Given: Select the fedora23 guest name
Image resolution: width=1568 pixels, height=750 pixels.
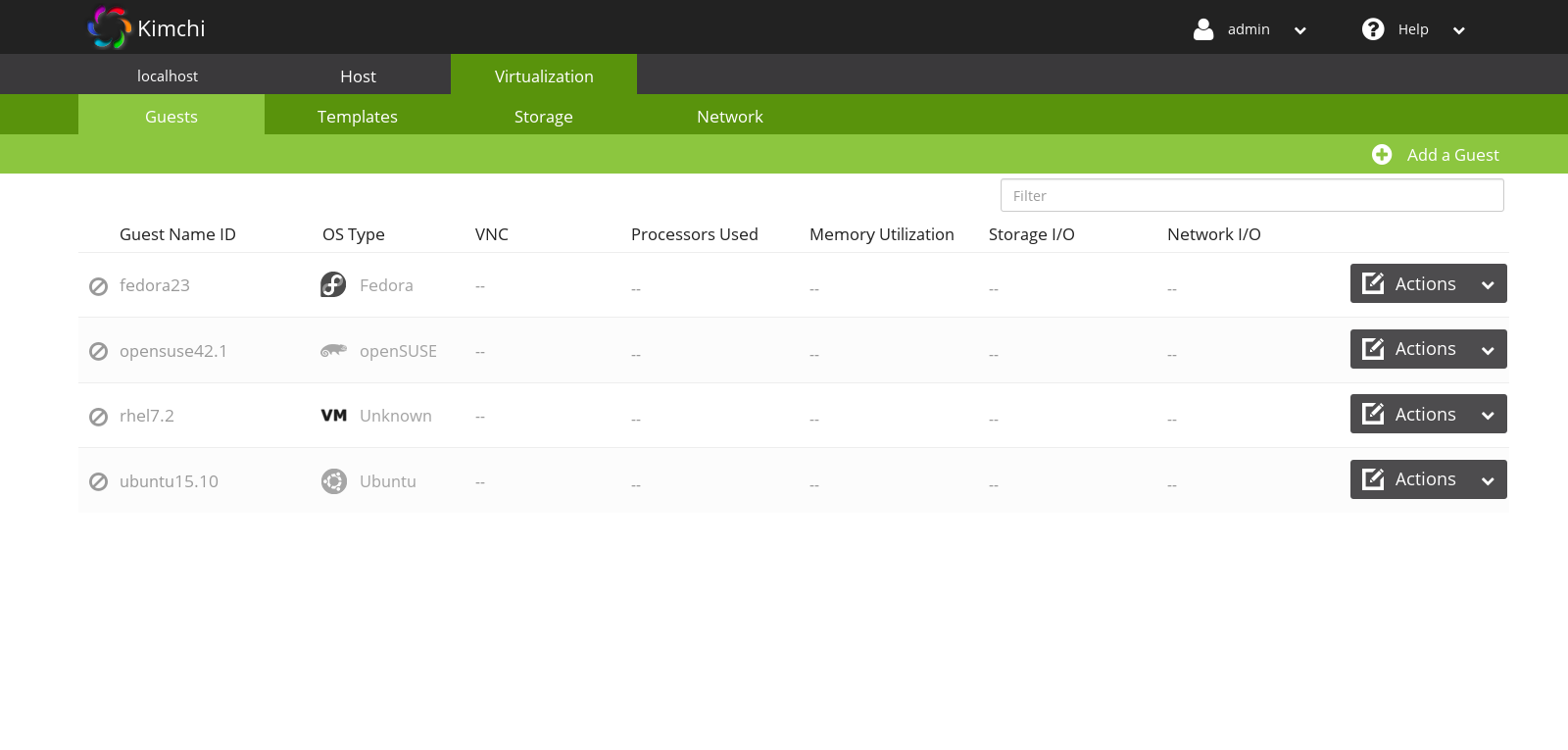Looking at the screenshot, I should click(x=155, y=285).
